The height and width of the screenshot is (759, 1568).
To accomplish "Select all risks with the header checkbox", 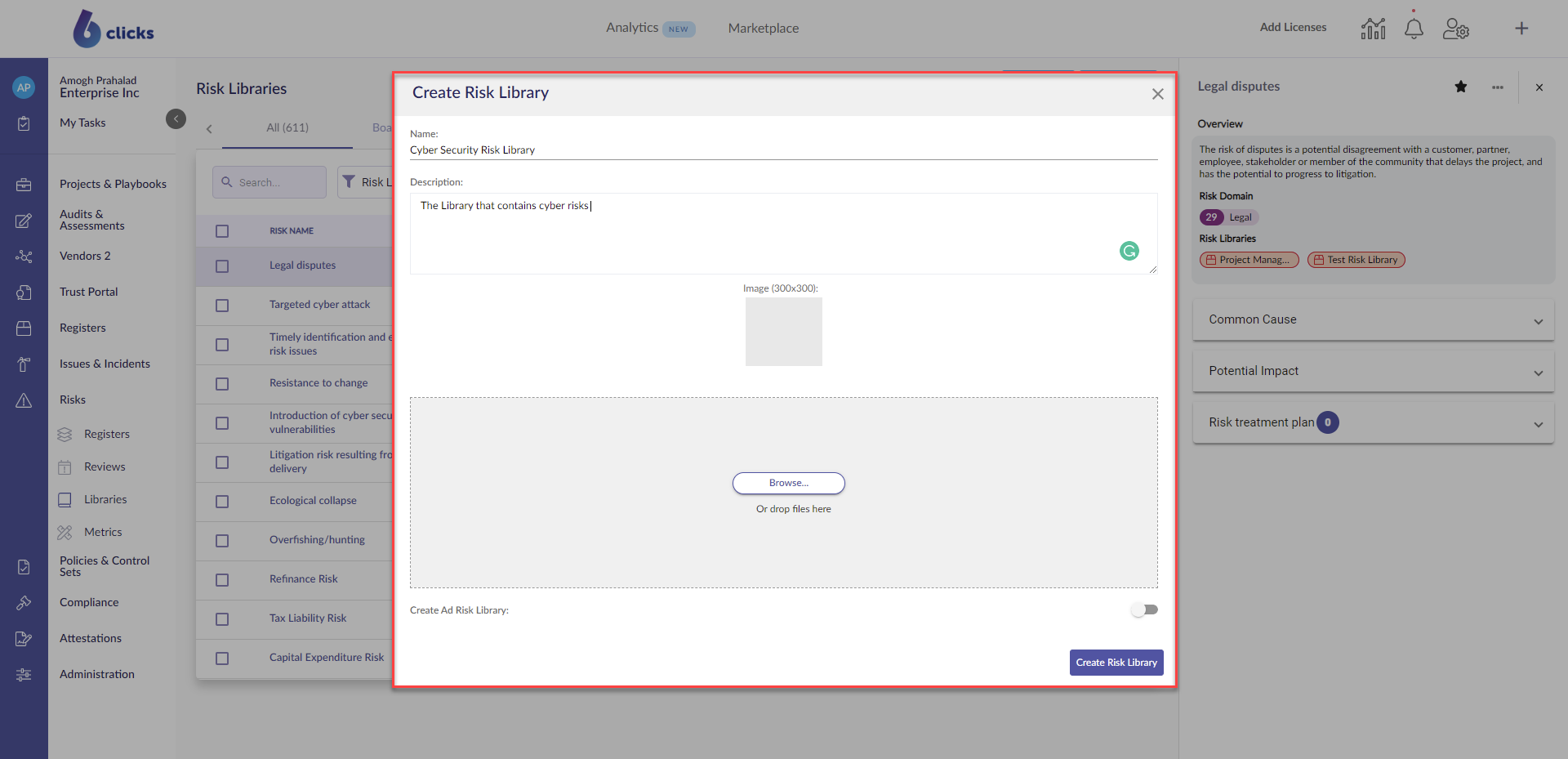I will (x=222, y=231).
